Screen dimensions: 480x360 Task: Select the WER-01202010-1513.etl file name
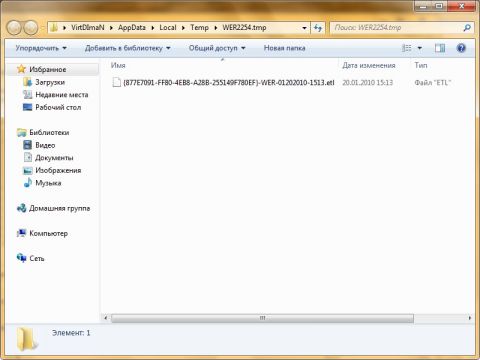click(229, 82)
